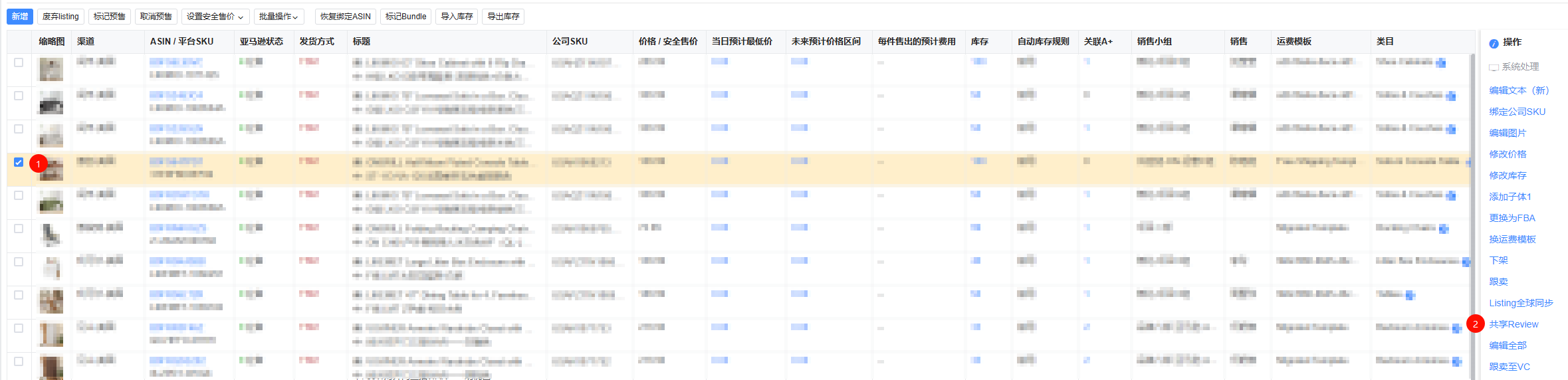Click category edit icon in first row

(1440, 63)
